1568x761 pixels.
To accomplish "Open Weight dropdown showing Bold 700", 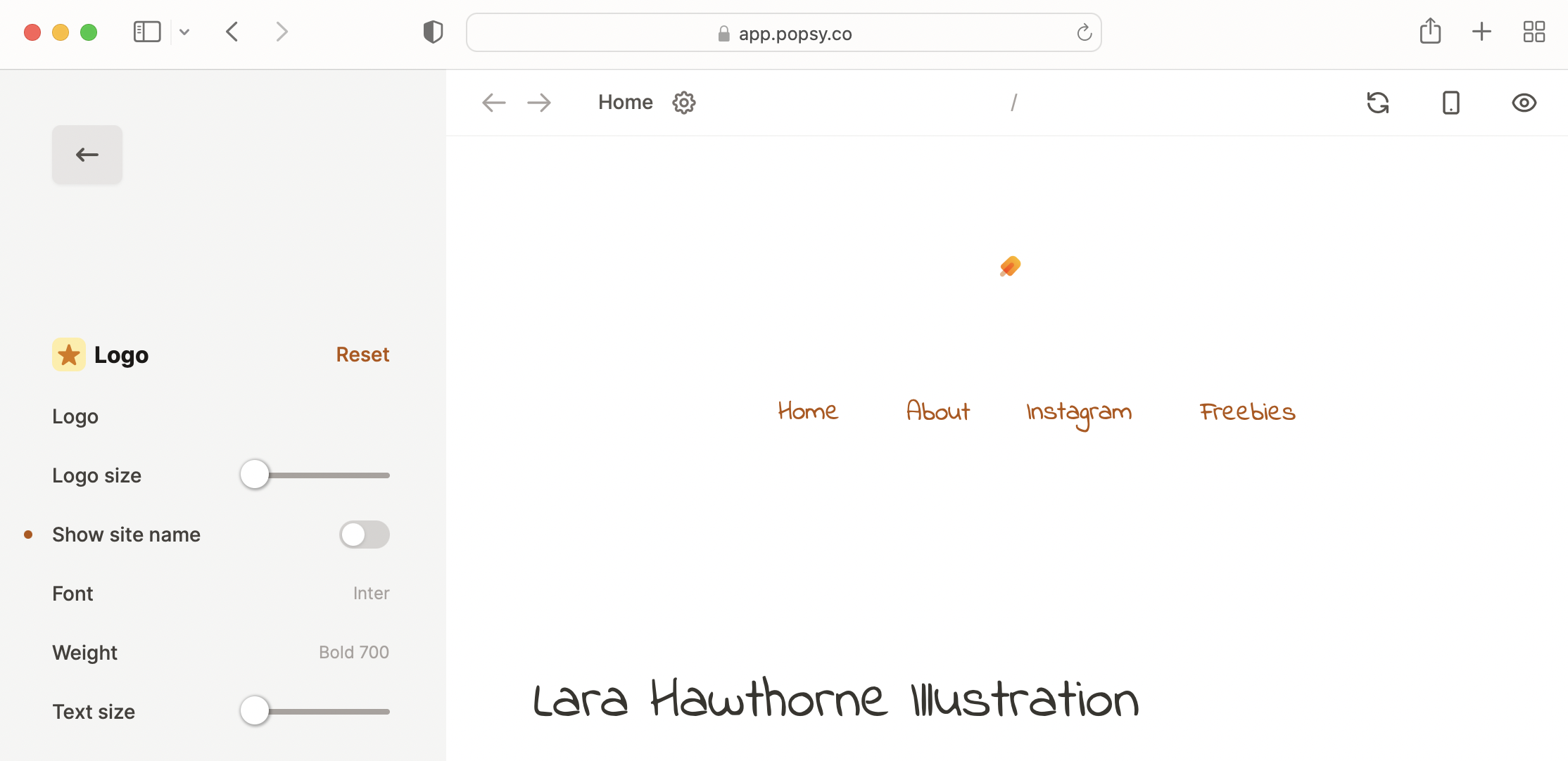I will [x=353, y=653].
